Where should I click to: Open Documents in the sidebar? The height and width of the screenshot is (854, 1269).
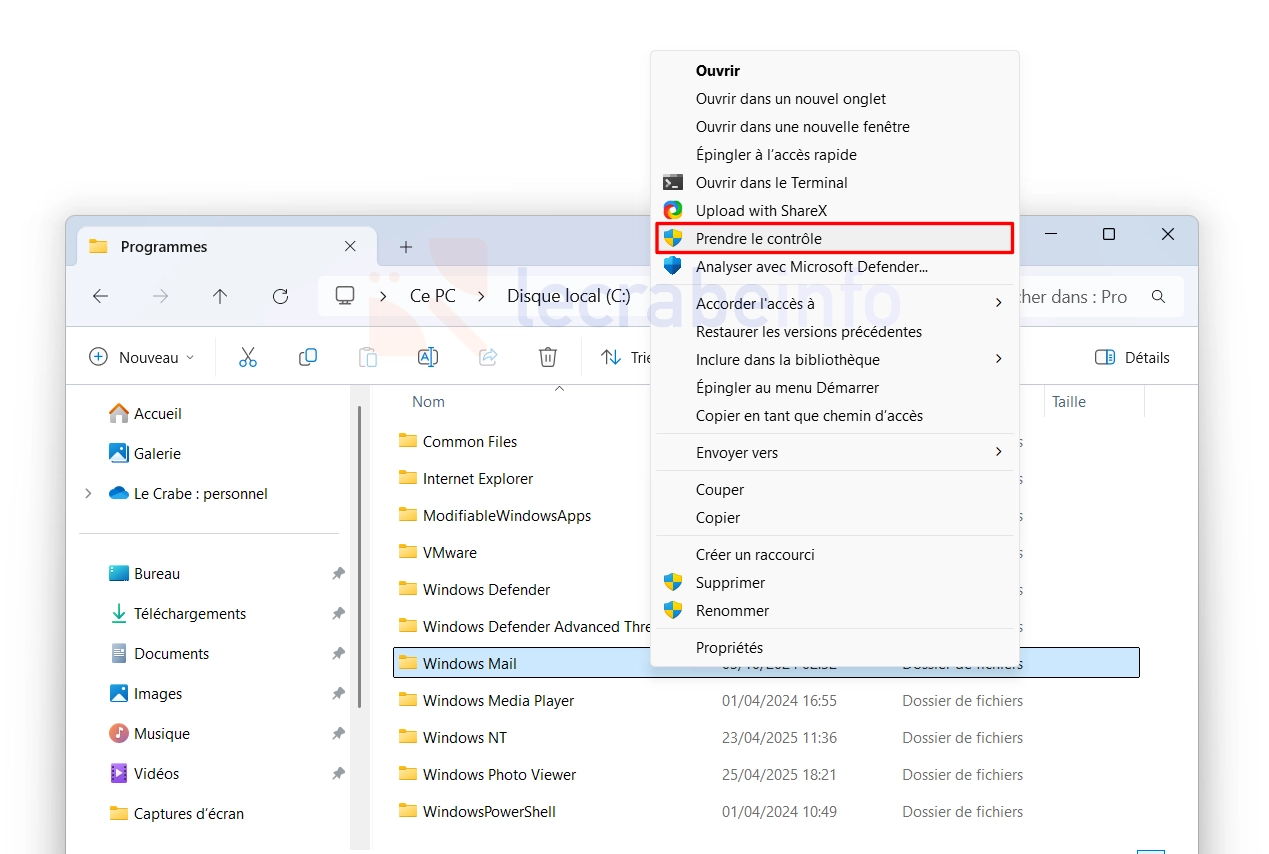coord(172,653)
